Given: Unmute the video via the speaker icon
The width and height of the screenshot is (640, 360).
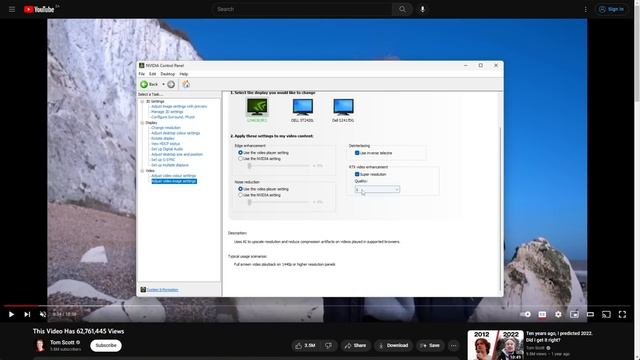Looking at the screenshot, I should coord(43,314).
